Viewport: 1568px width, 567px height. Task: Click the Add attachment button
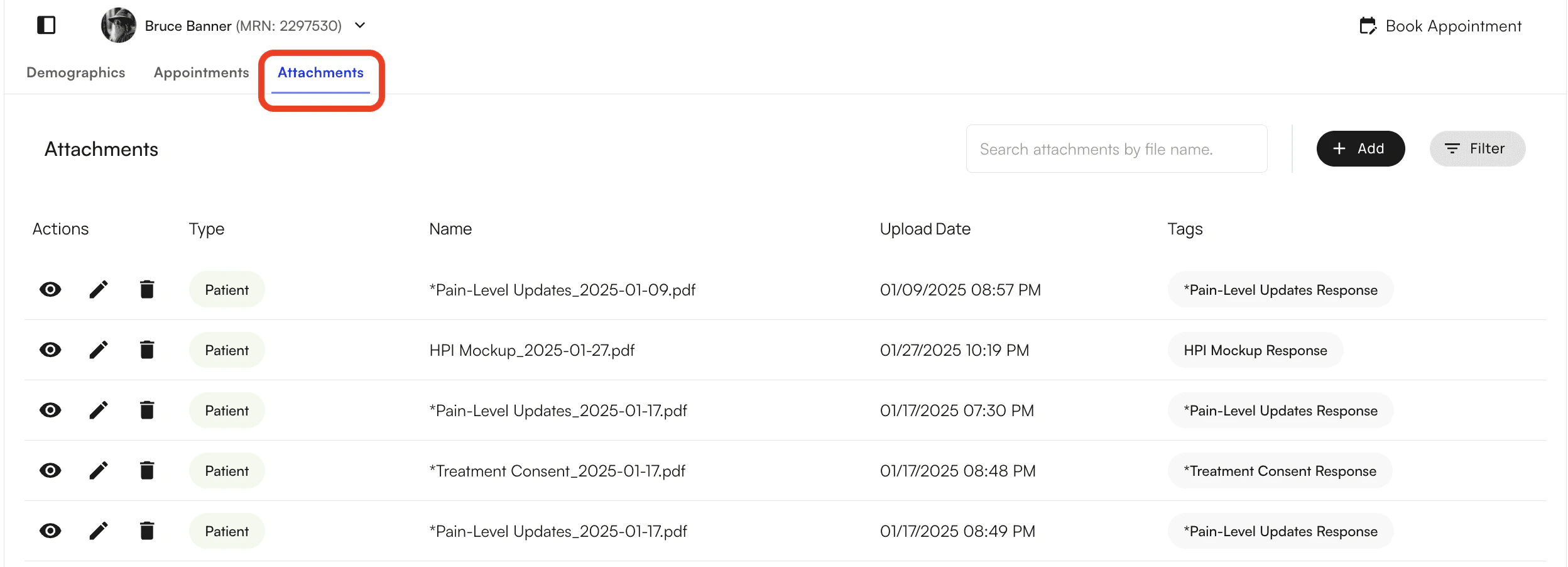(1361, 148)
